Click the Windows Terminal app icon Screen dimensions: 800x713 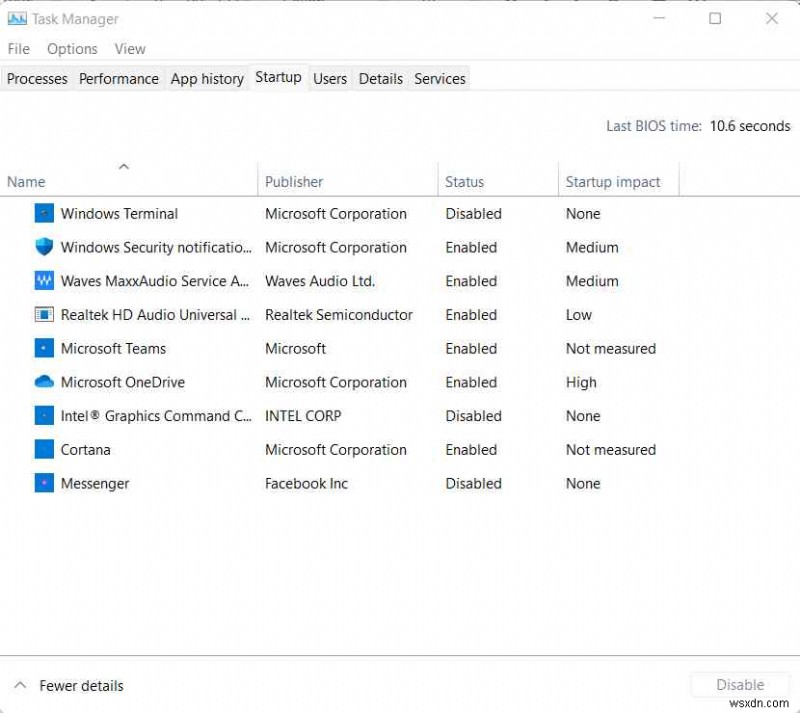tap(44, 213)
